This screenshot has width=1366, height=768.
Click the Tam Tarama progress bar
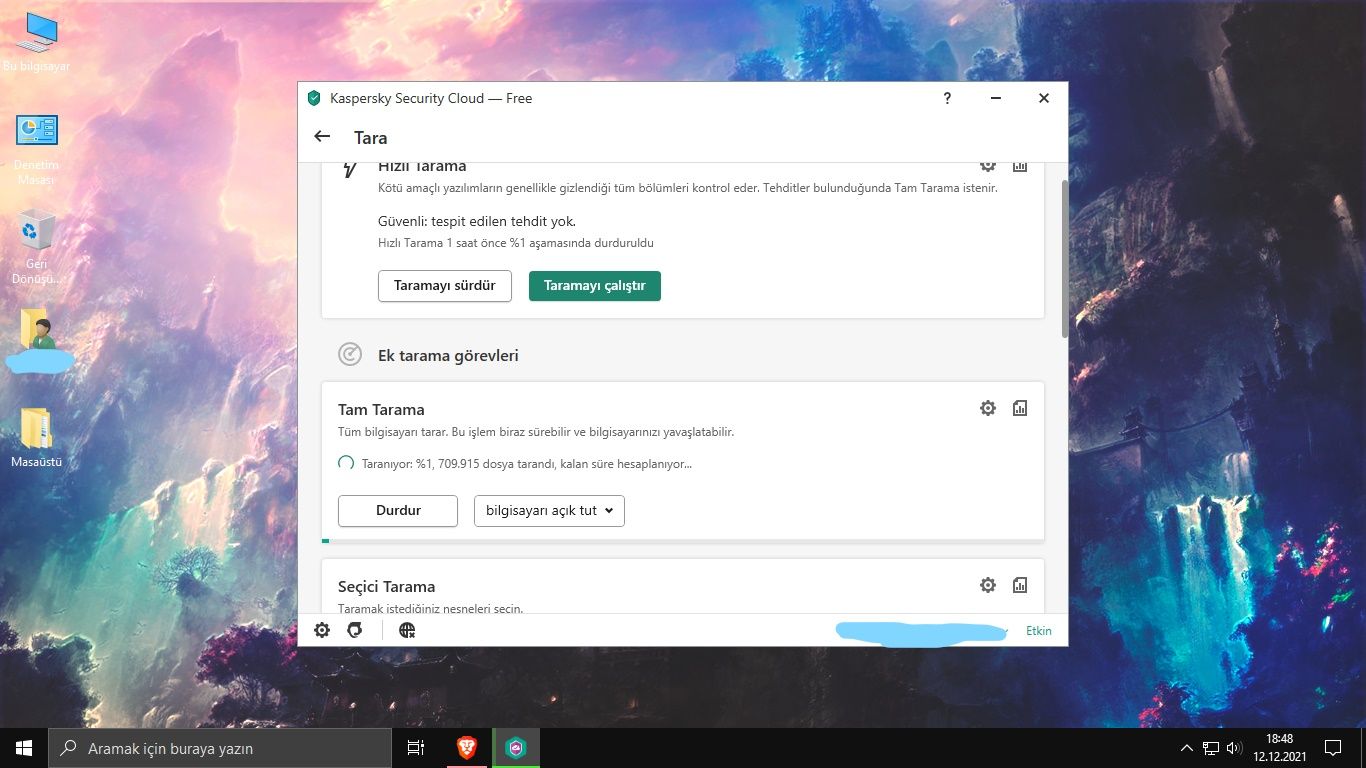(x=683, y=541)
